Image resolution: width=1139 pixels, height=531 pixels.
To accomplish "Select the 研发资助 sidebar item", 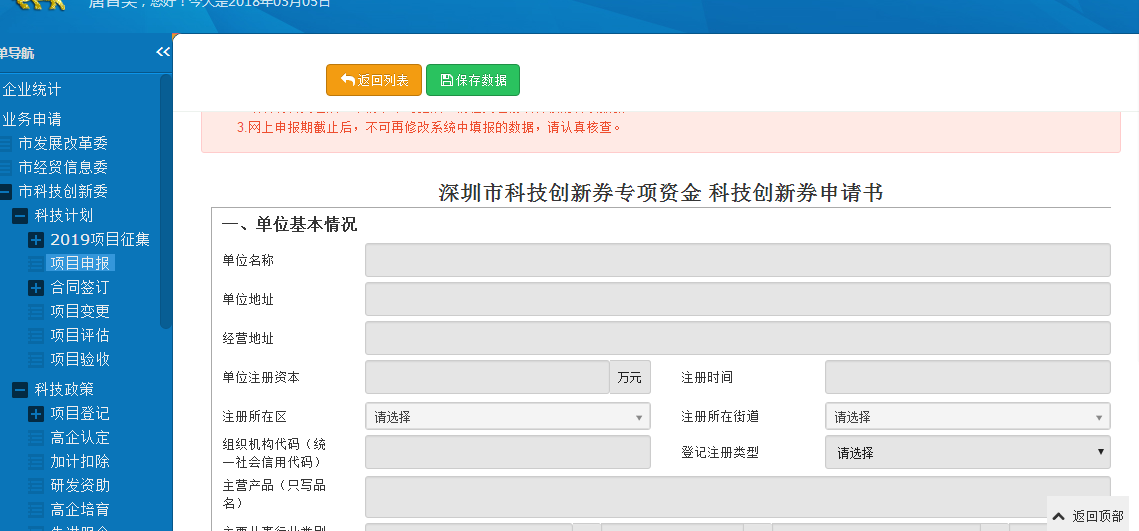I will (80, 486).
